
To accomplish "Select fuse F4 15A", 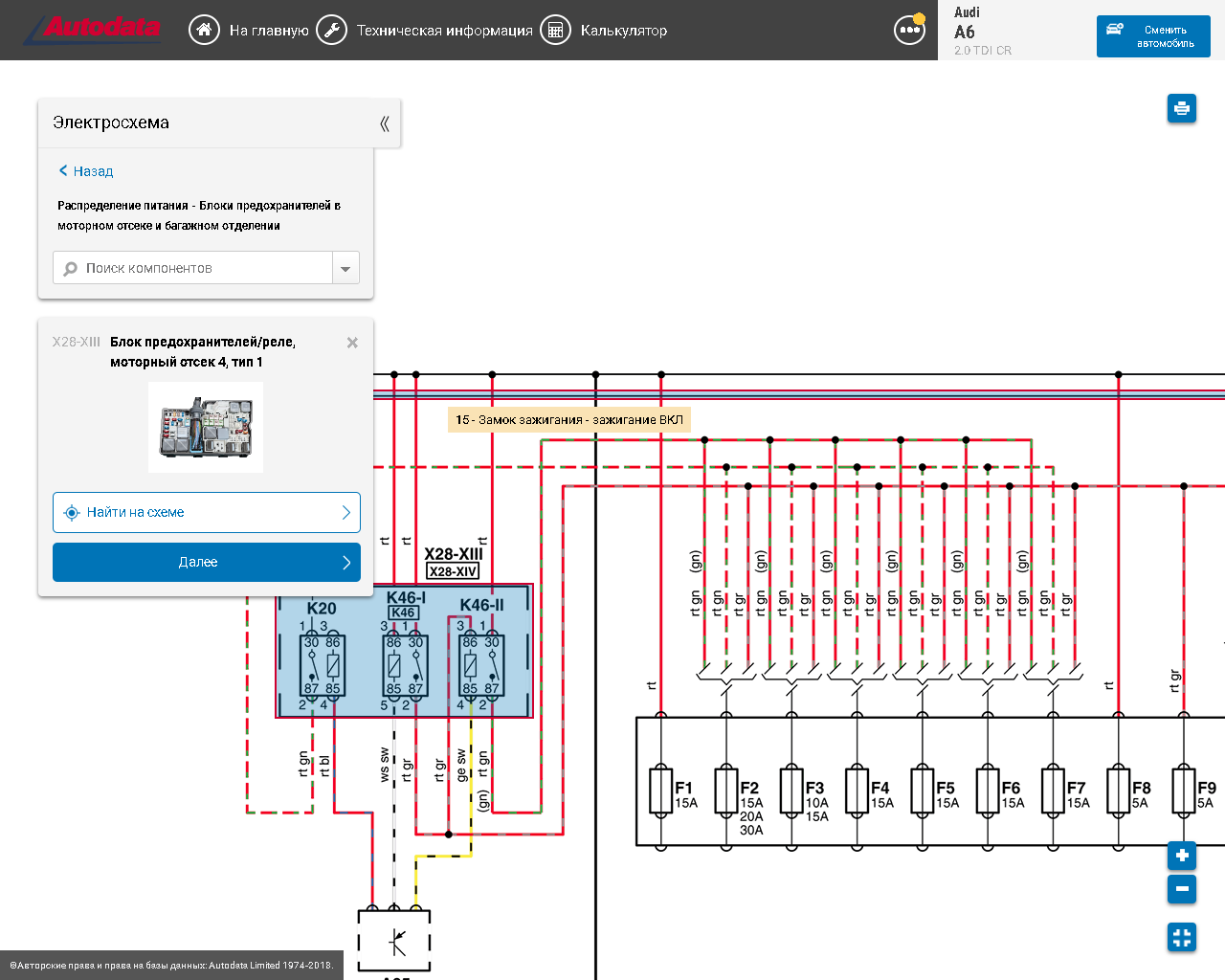I will tap(857, 791).
